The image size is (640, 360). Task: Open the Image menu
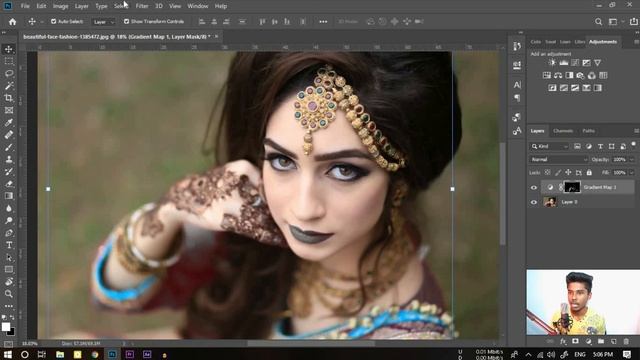click(x=60, y=6)
